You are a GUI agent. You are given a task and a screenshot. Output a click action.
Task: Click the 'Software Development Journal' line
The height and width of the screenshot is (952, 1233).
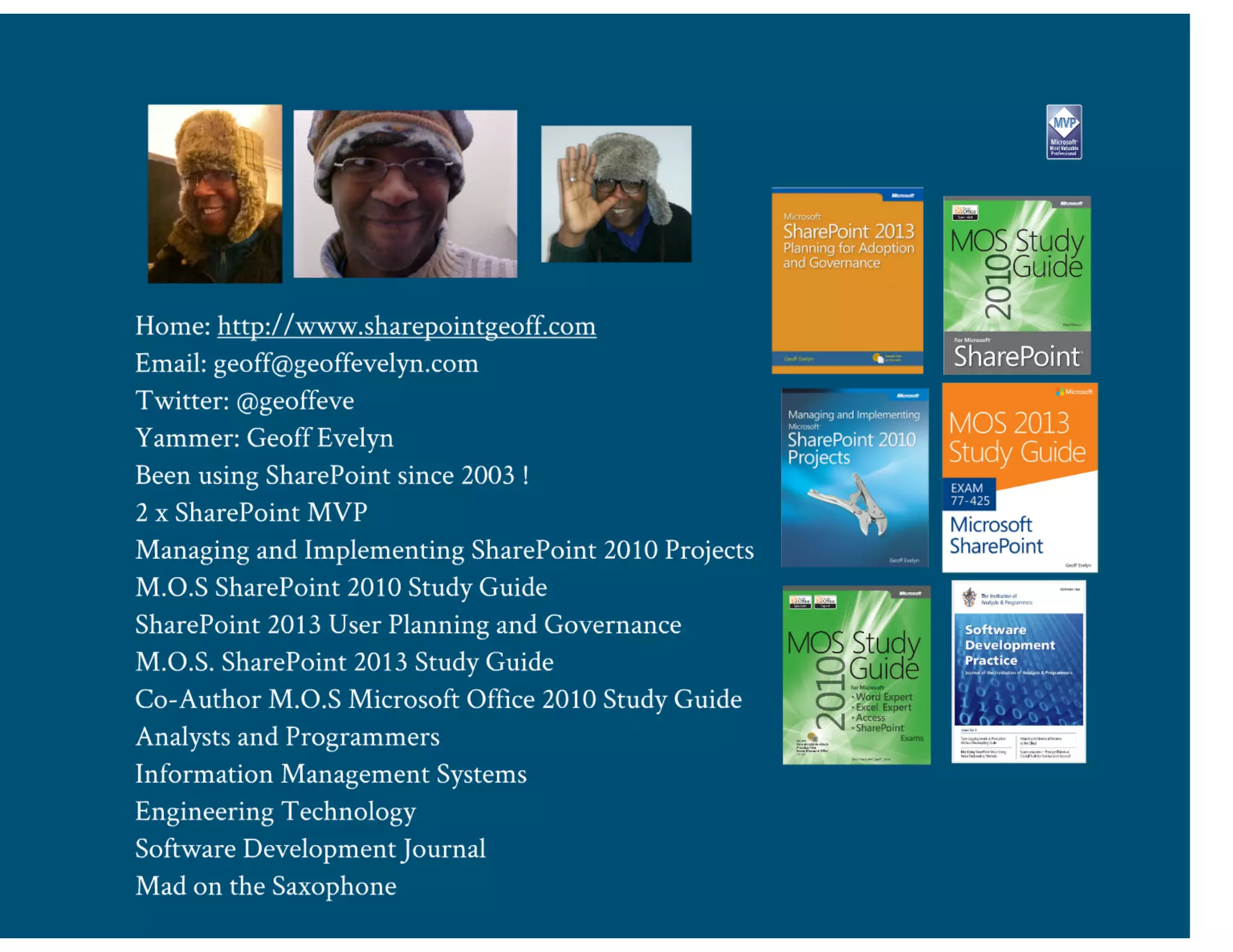311,849
